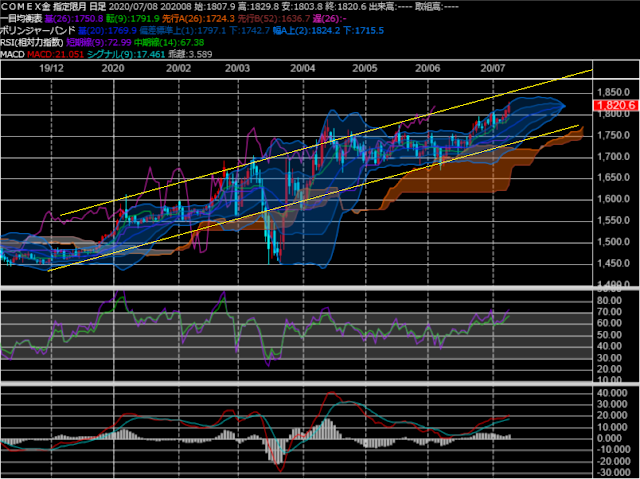Viewport: 640px width, 479px height.
Task: Click the ボリンジャーバンド indicator label
Action: click(38, 30)
